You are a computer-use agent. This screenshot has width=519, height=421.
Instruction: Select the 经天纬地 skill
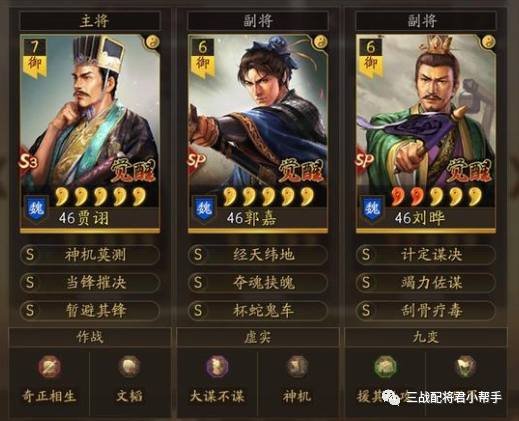click(x=258, y=255)
